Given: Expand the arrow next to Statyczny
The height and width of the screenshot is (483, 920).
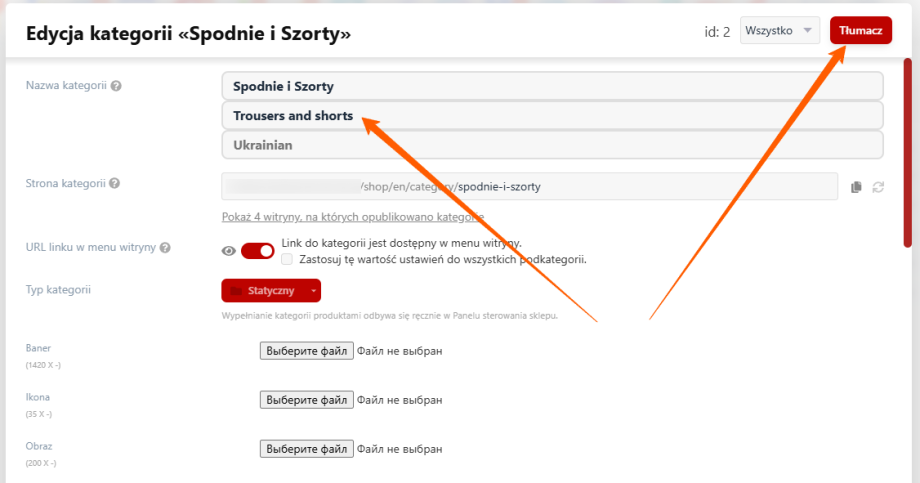Looking at the screenshot, I should [314, 291].
